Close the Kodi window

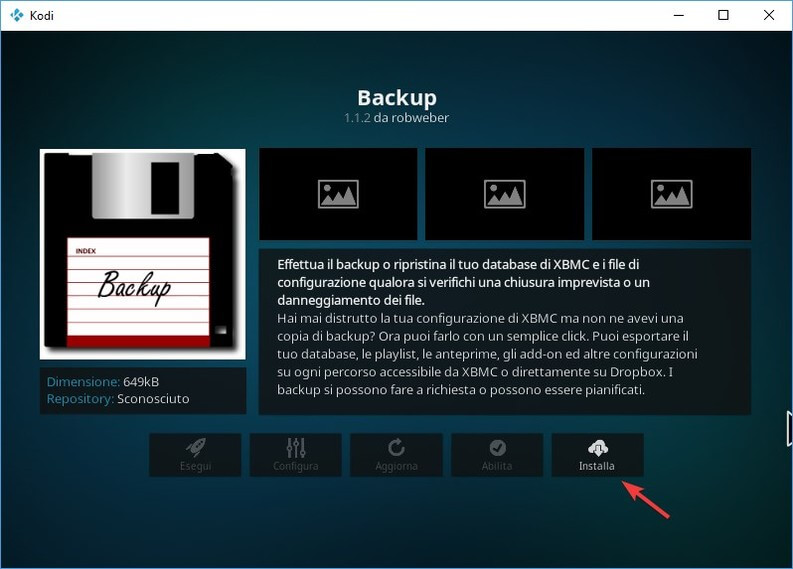click(x=769, y=15)
